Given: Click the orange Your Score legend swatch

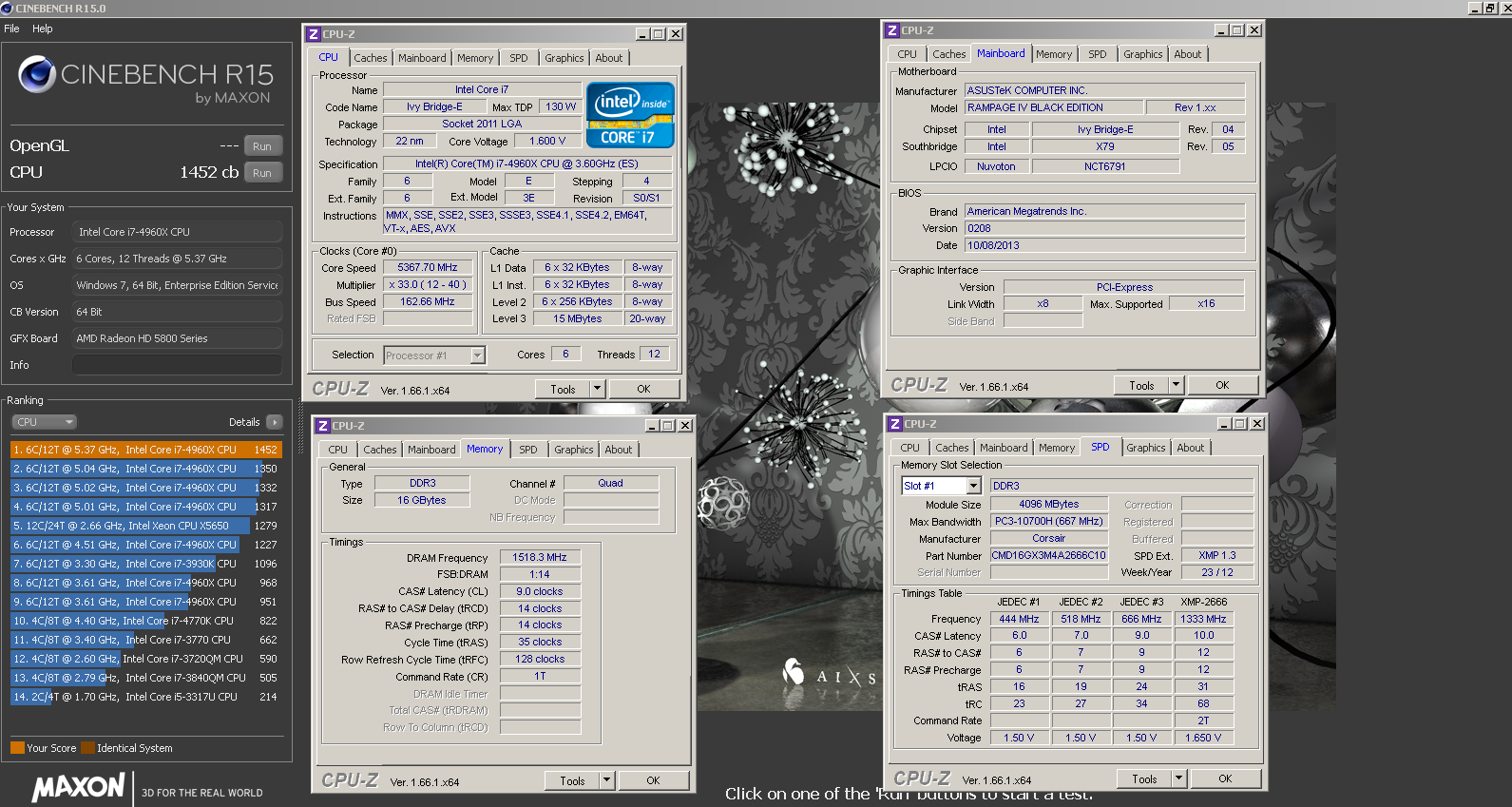Looking at the screenshot, I should point(17,748).
